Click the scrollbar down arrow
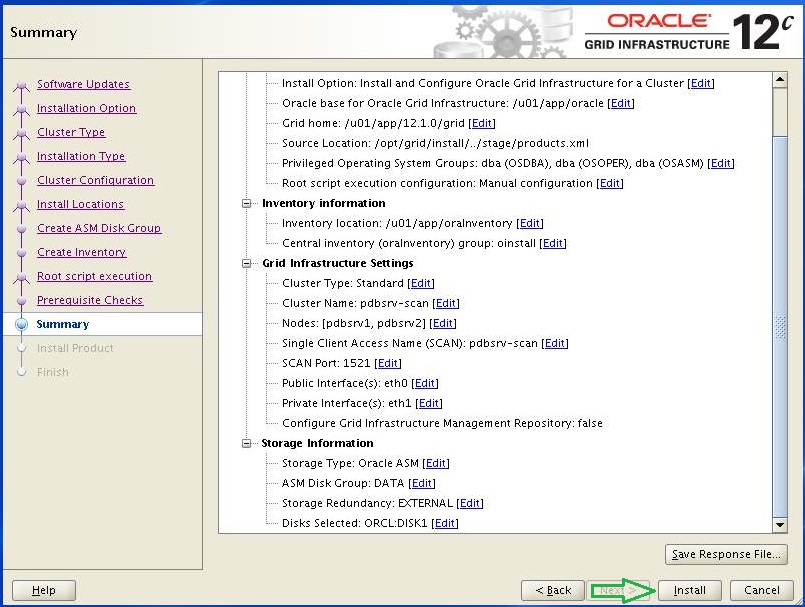805x607 pixels. [x=780, y=525]
